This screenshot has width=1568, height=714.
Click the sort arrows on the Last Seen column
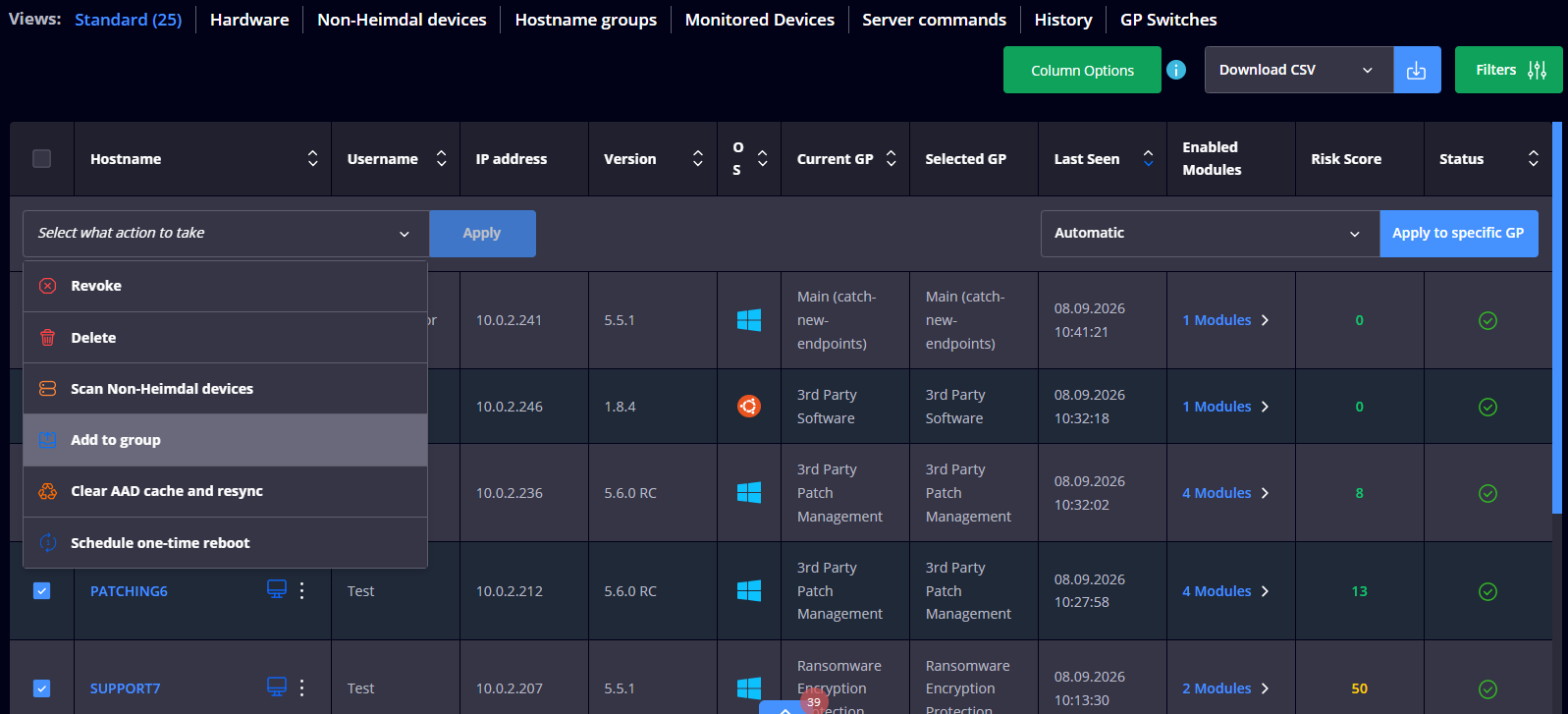click(1148, 158)
